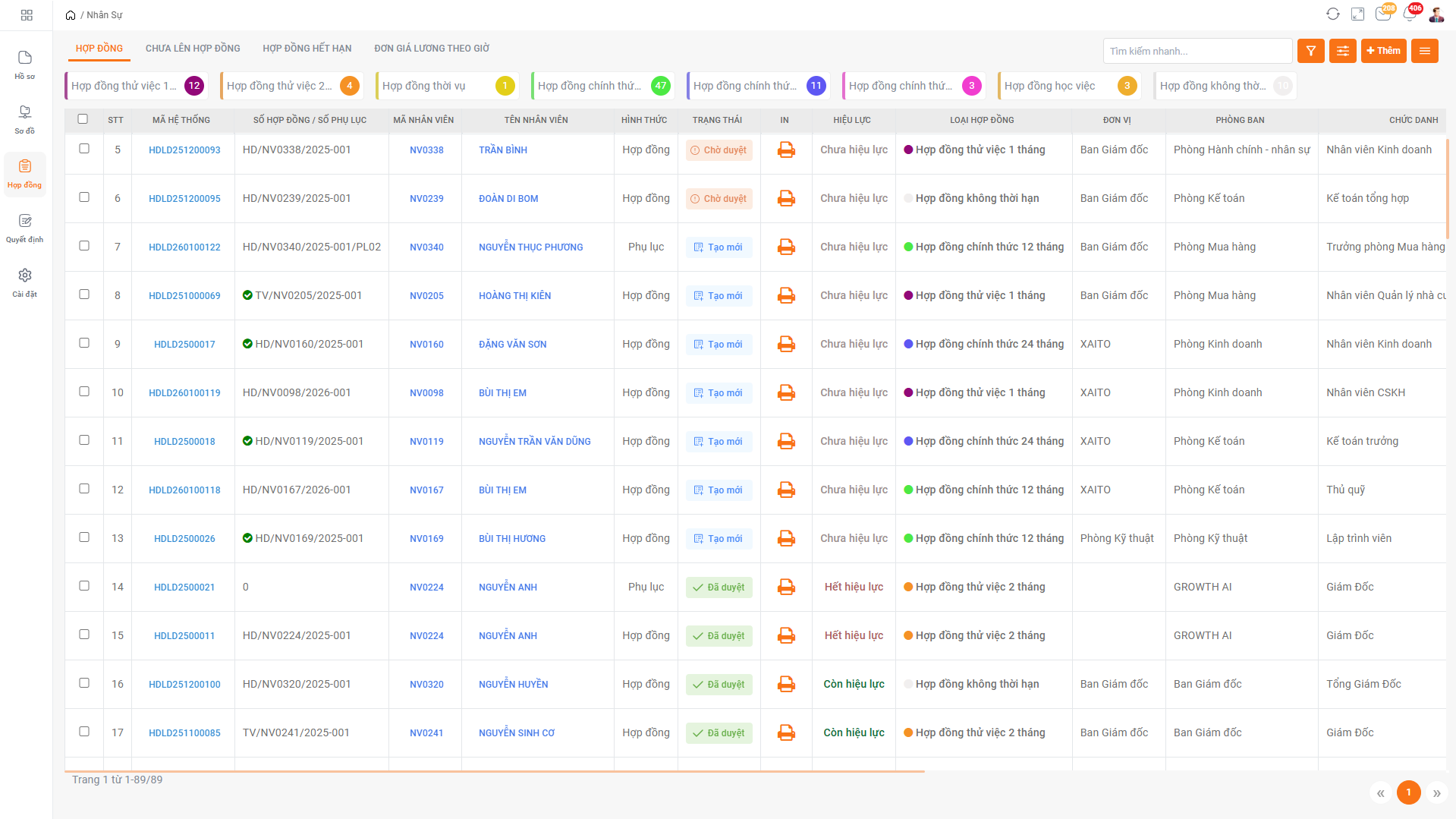The image size is (1456, 819).
Task: Open the CHƯA LÊN HỢP ĐỒNG tab
Action: click(x=193, y=49)
